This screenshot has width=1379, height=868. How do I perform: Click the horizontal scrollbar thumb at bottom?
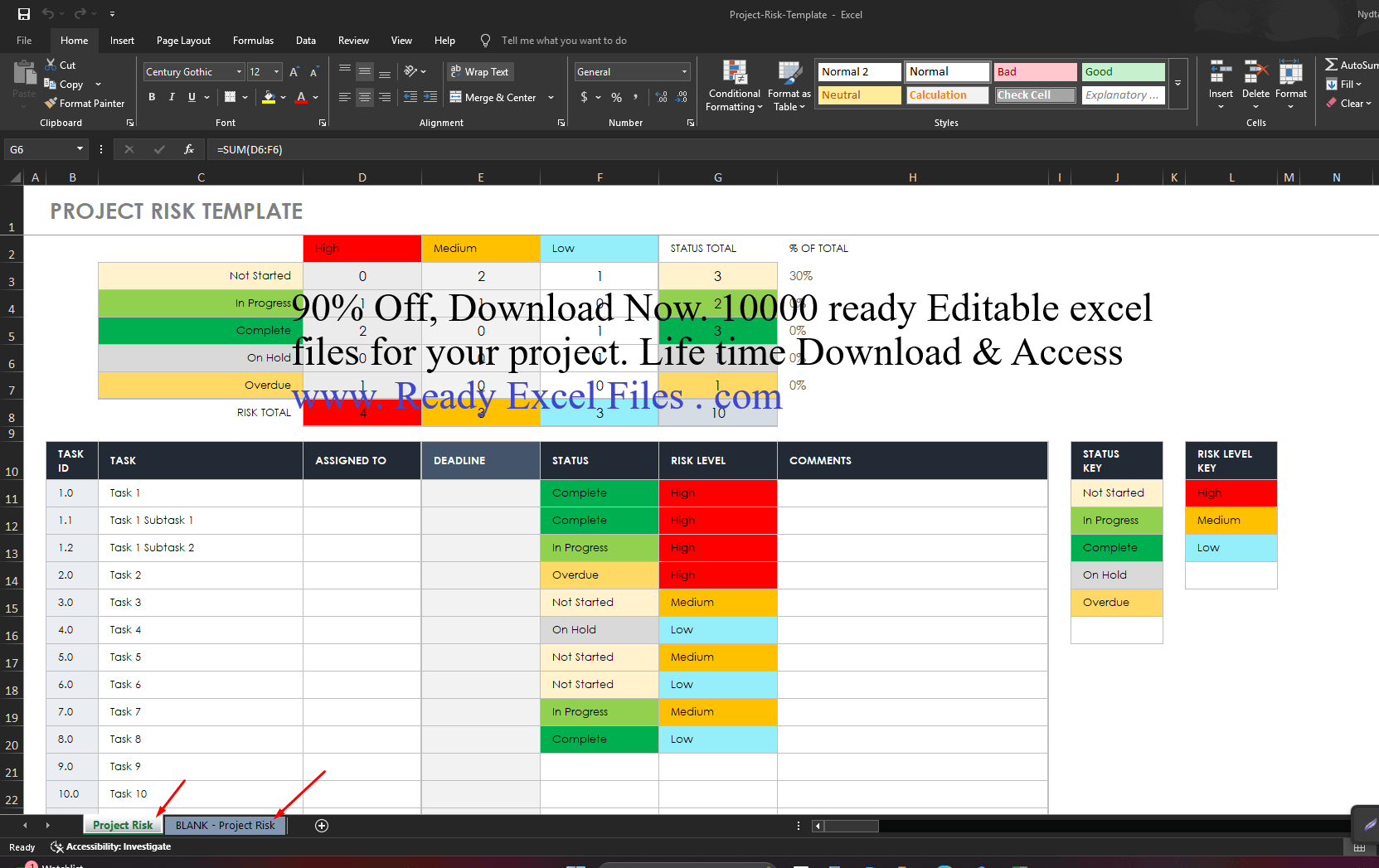[x=851, y=825]
